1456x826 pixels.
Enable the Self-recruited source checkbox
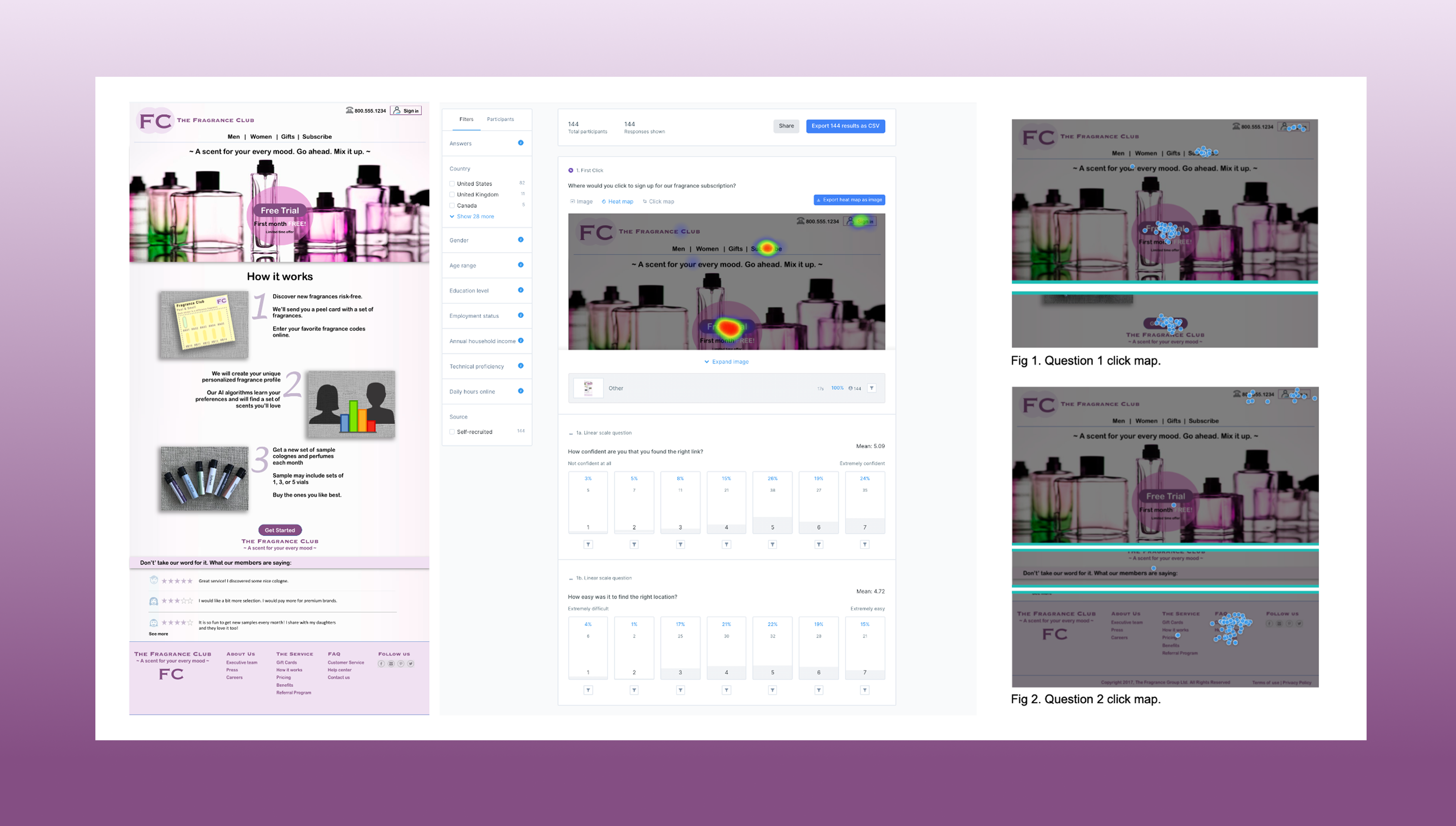(452, 432)
